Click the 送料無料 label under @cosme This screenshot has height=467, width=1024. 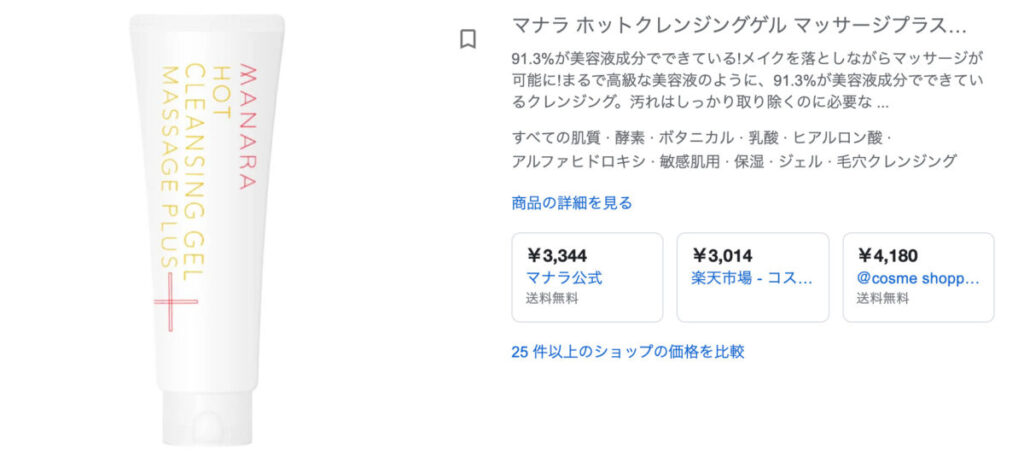click(x=883, y=298)
